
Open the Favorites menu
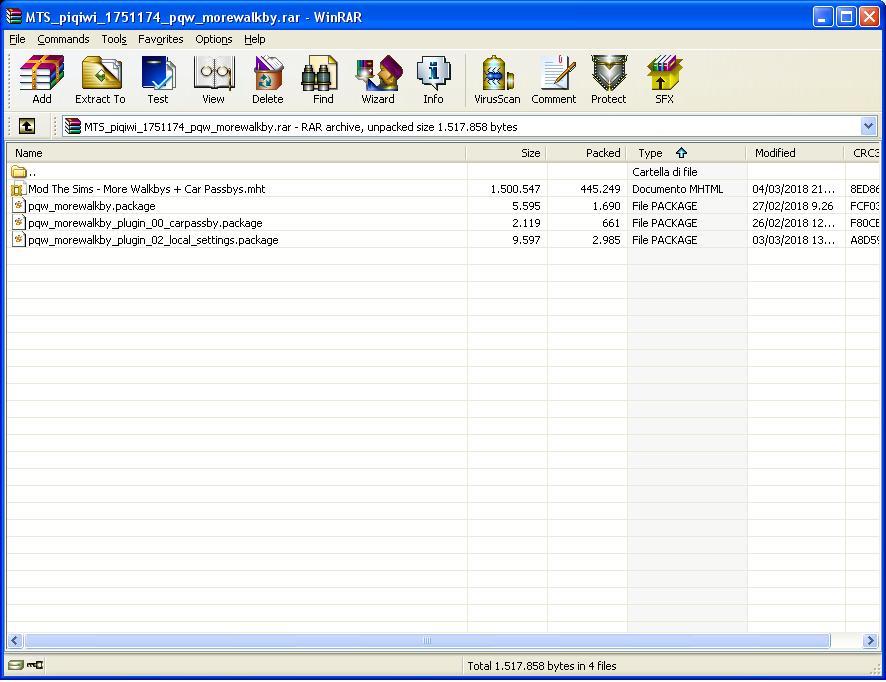click(x=160, y=39)
